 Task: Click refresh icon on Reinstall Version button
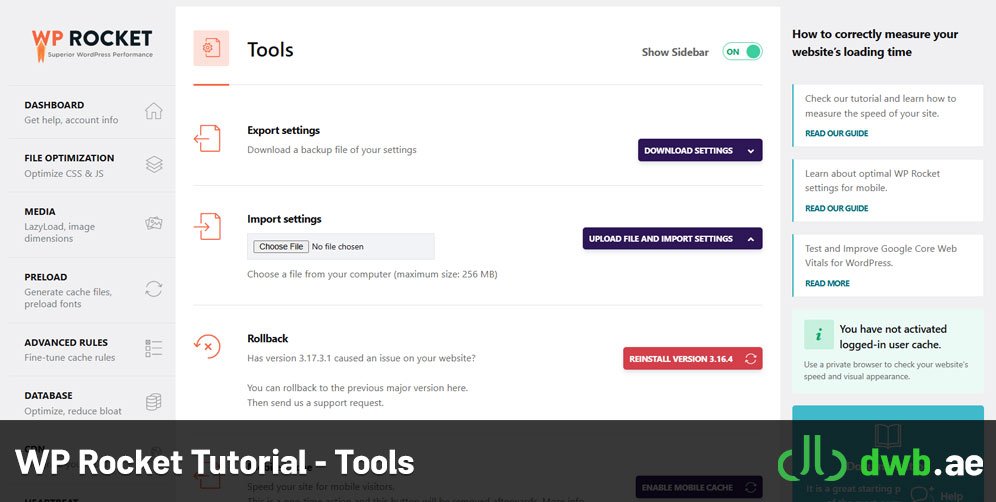coord(750,359)
